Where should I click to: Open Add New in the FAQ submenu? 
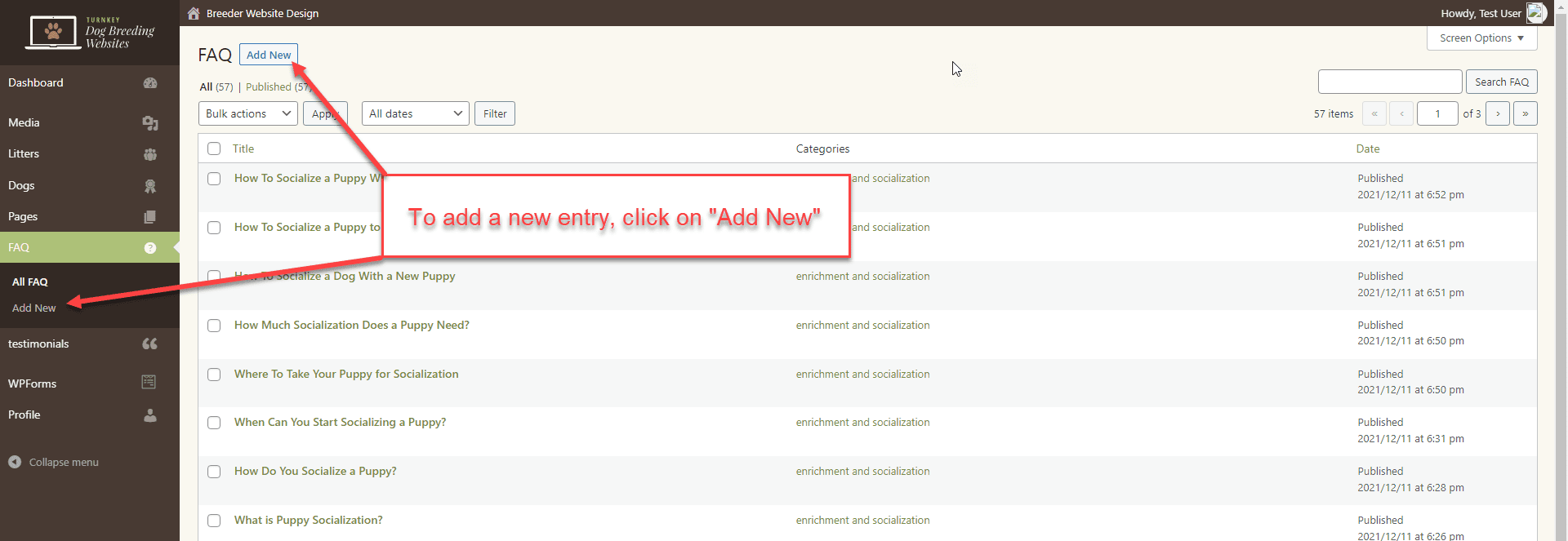click(34, 308)
